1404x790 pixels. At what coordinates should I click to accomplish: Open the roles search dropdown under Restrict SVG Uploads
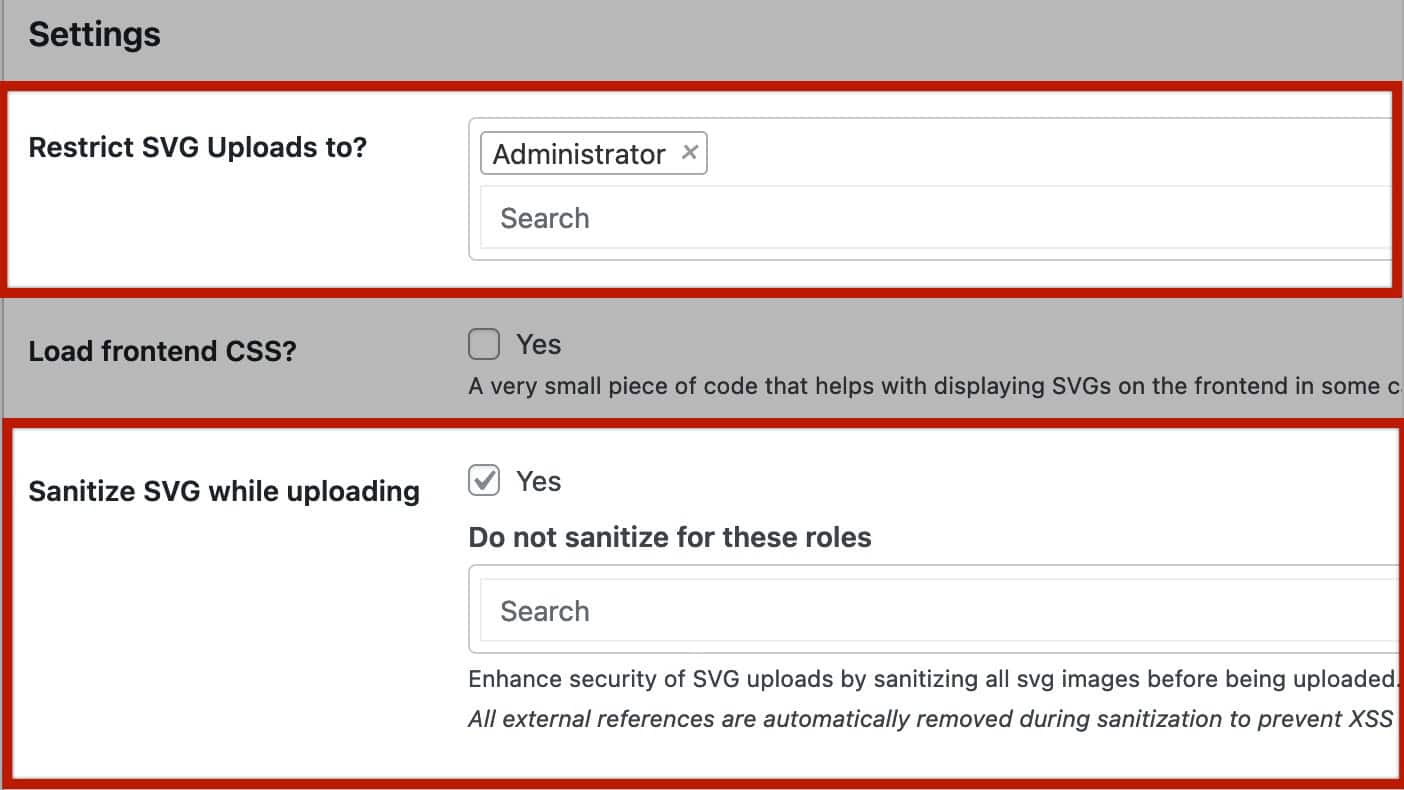(x=800, y=218)
